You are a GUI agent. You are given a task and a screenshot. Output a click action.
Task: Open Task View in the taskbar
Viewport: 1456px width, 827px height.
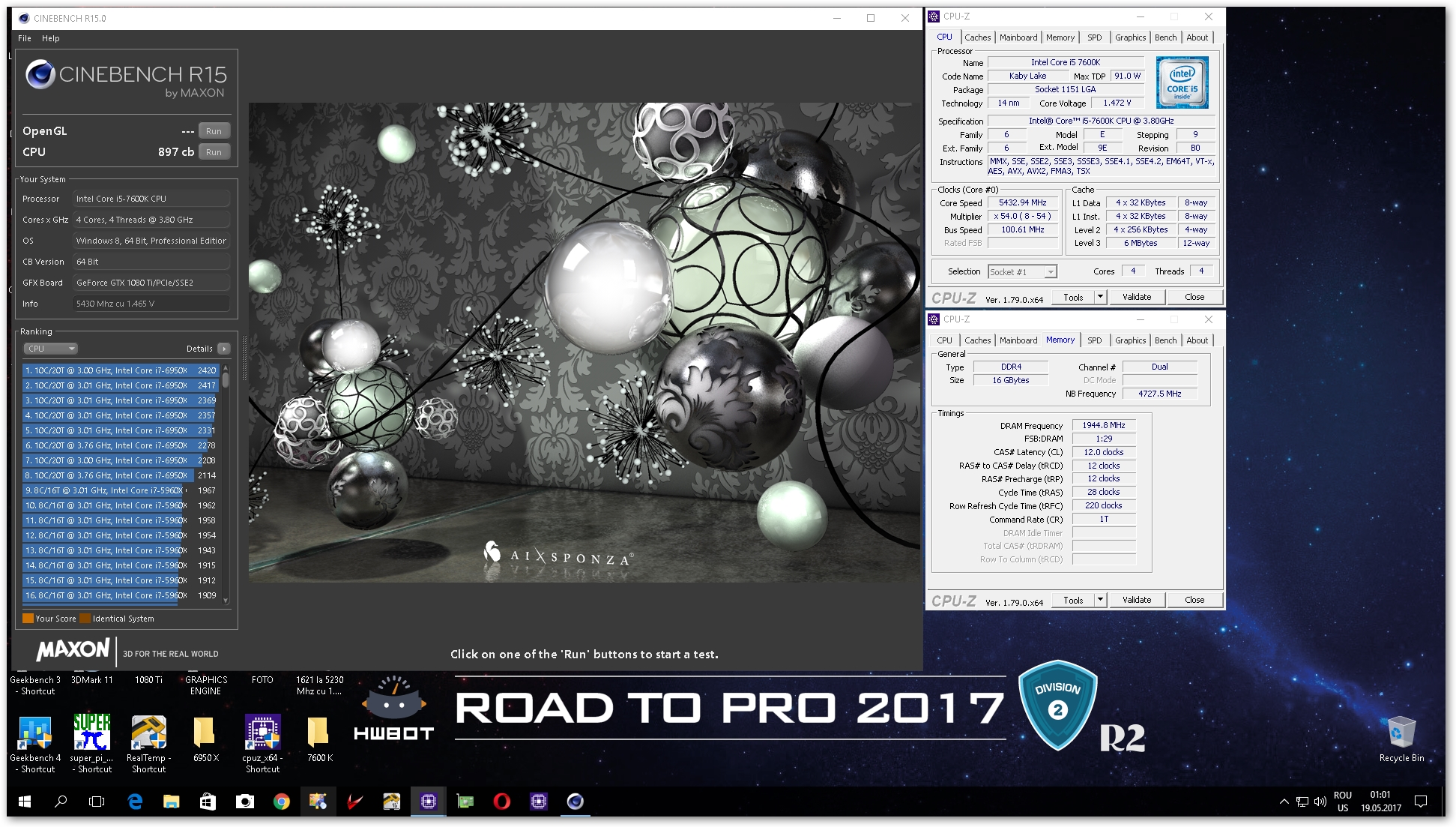[97, 802]
